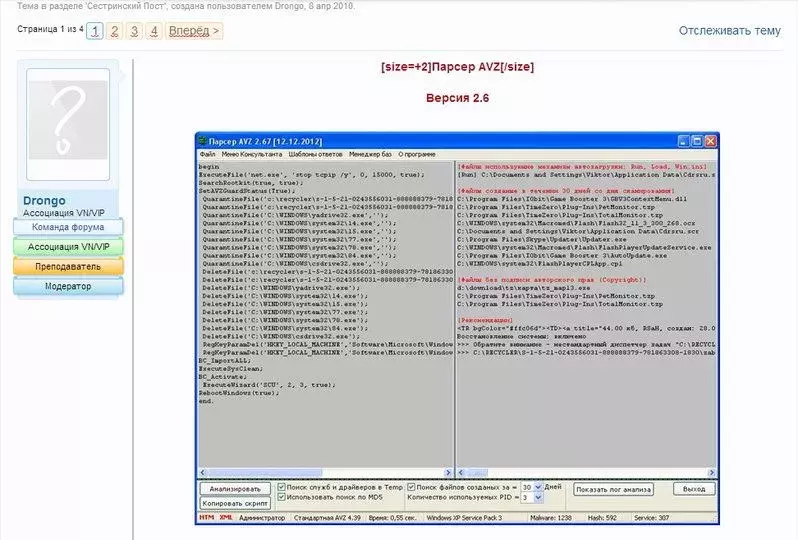The image size is (798, 540).
Task: Click 'd:\download\tz\карта\tz_map13.exe' log line
Action: [524, 288]
